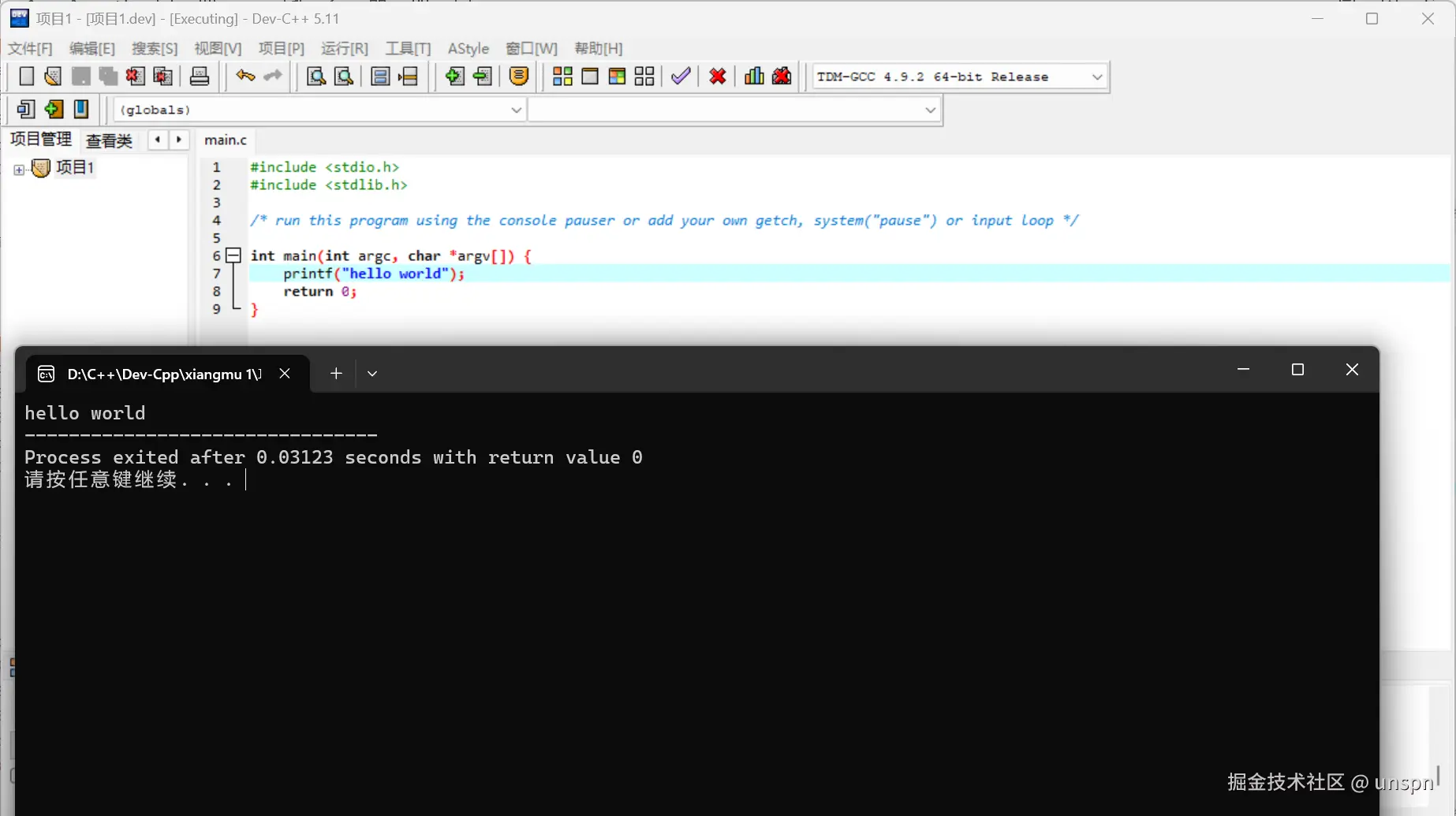Click the Delete profiling information icon
This screenshot has width=1456, height=816.
click(782, 76)
